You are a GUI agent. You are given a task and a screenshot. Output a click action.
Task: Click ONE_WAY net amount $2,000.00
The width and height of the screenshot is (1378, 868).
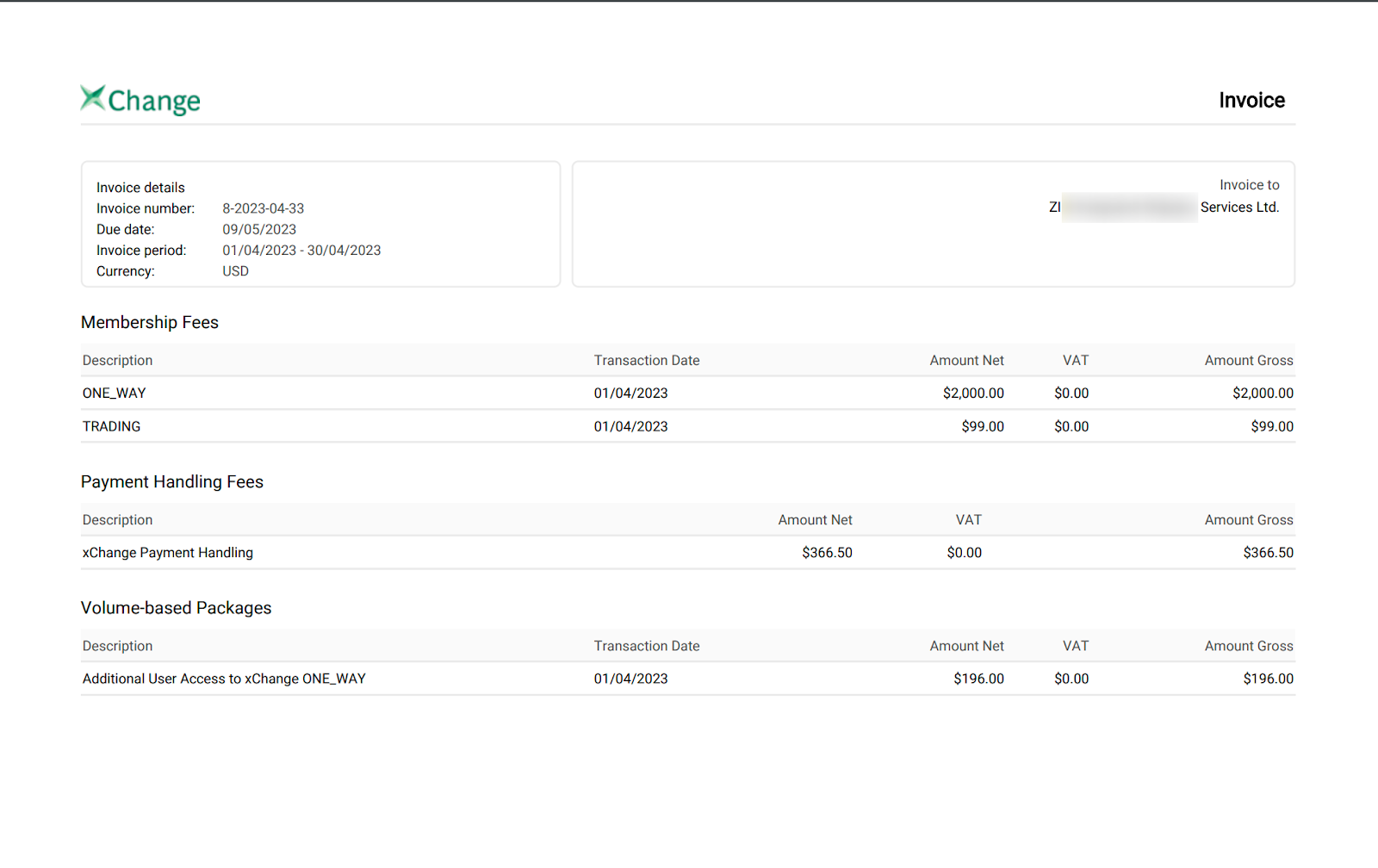point(973,394)
